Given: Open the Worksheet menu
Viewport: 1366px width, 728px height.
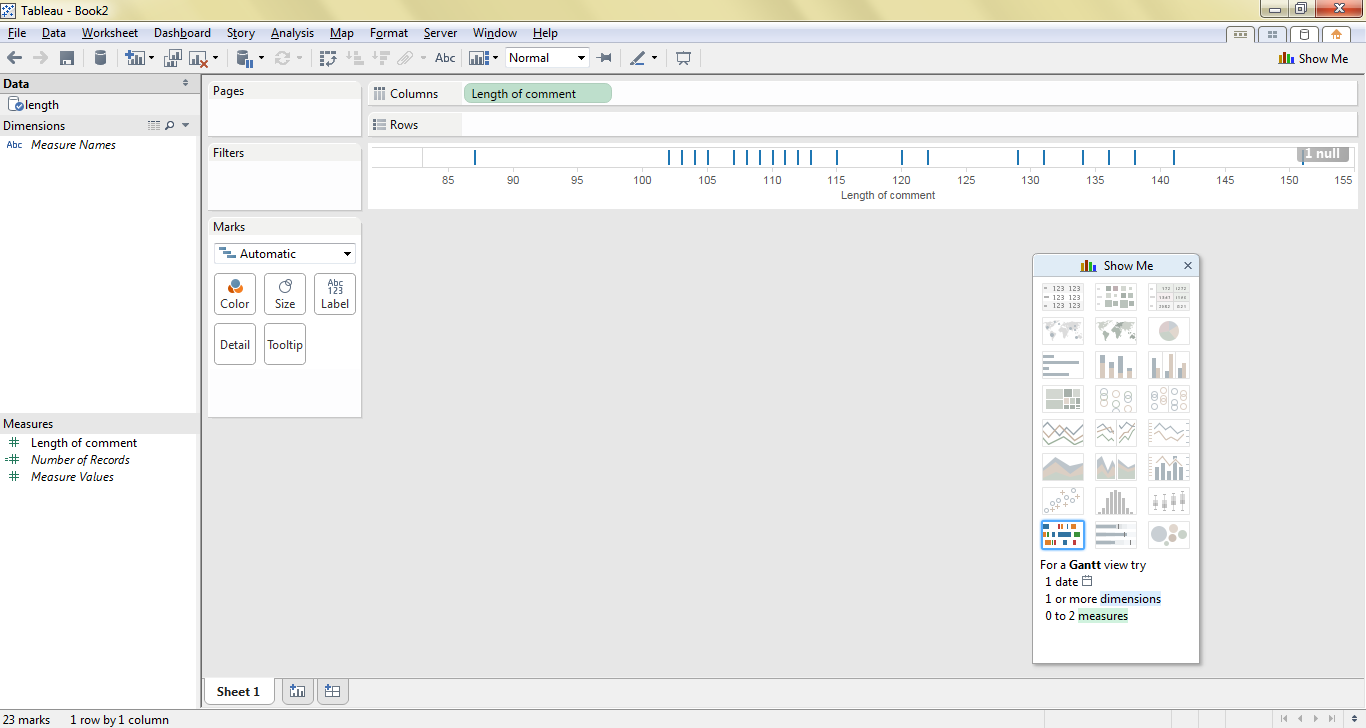Looking at the screenshot, I should coord(110,33).
